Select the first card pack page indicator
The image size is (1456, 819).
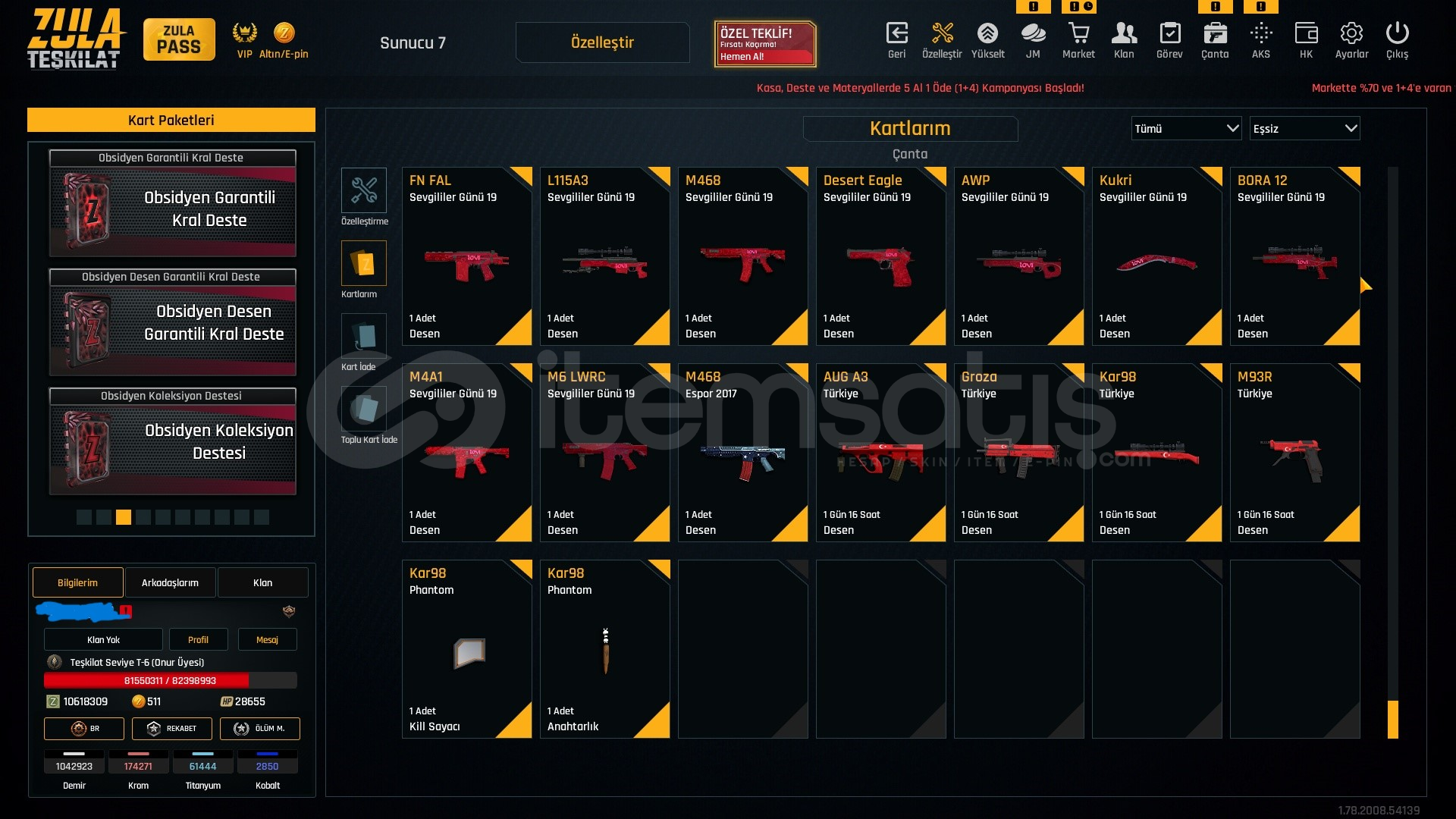tap(84, 517)
